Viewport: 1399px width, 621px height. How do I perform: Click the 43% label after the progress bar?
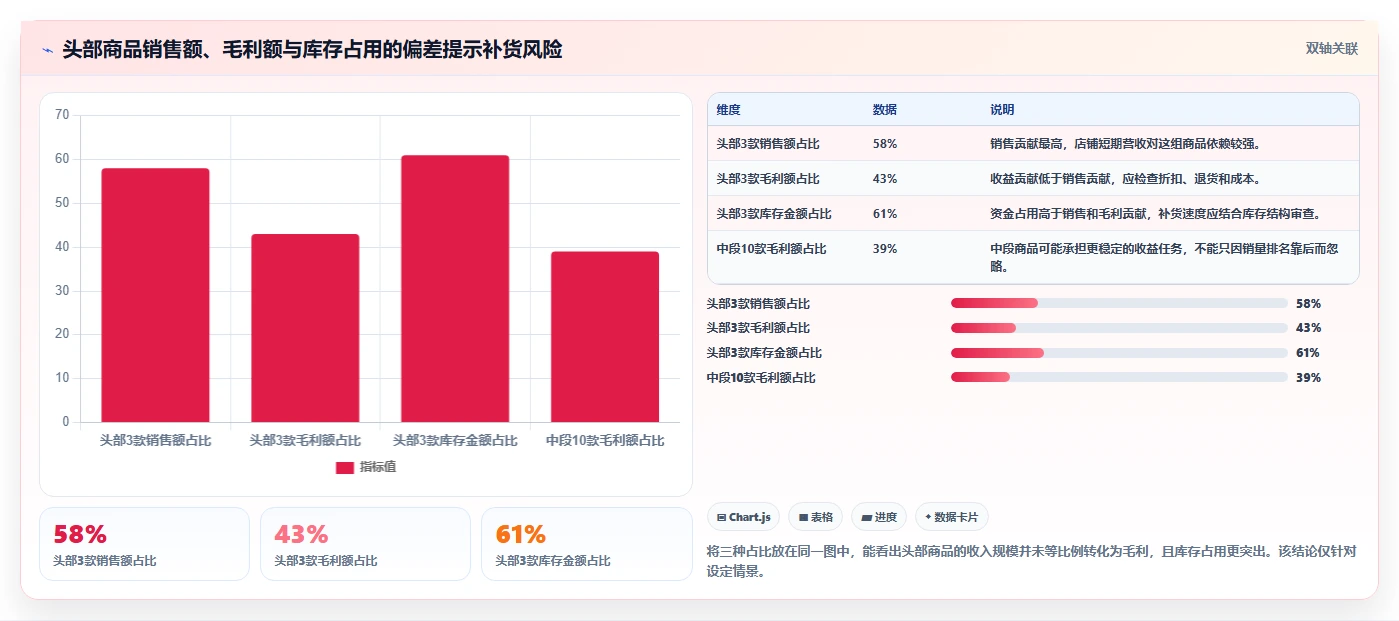click(x=1308, y=328)
